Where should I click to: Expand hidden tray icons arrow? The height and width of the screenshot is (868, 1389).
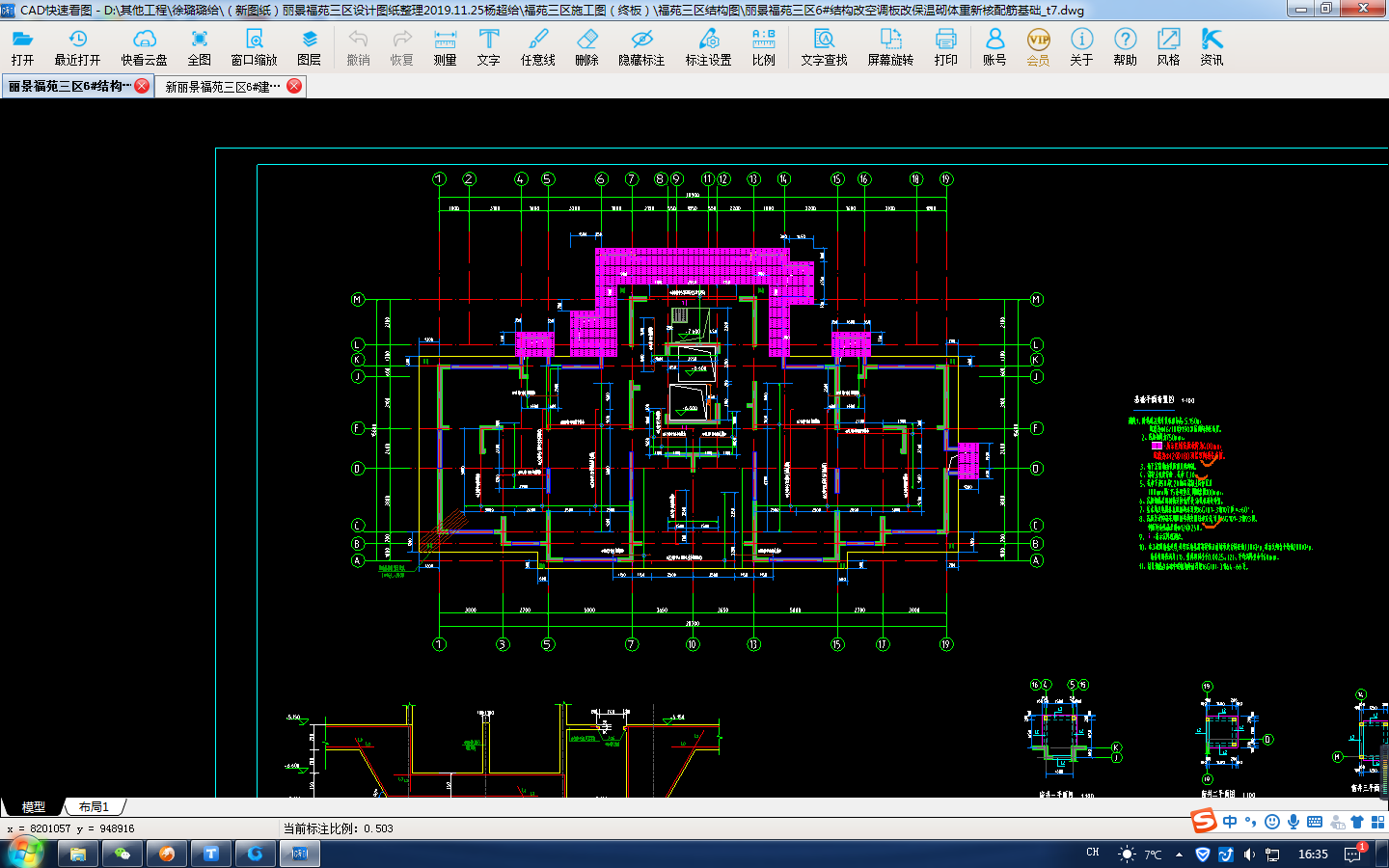click(x=1179, y=854)
